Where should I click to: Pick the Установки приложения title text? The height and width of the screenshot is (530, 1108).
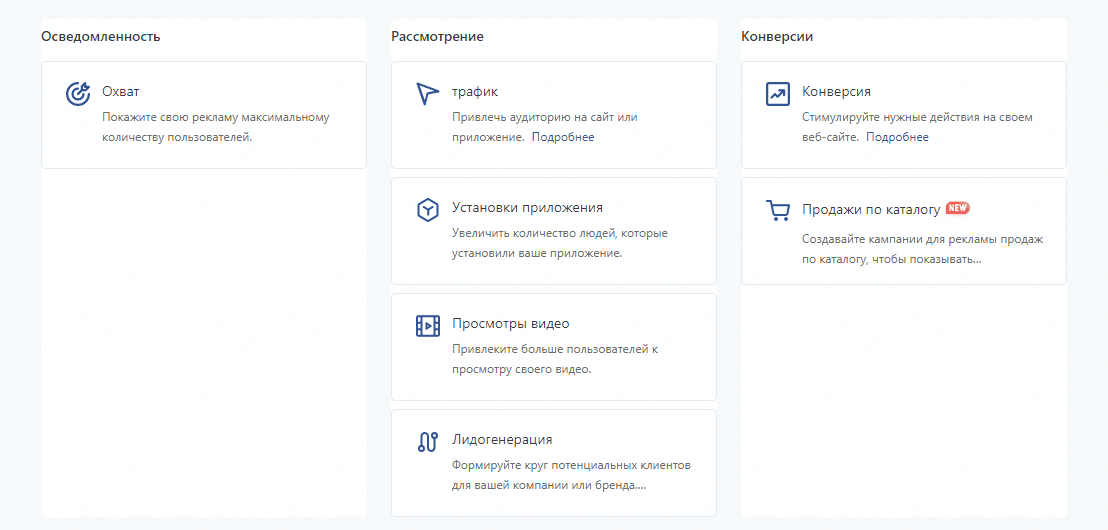(x=527, y=208)
